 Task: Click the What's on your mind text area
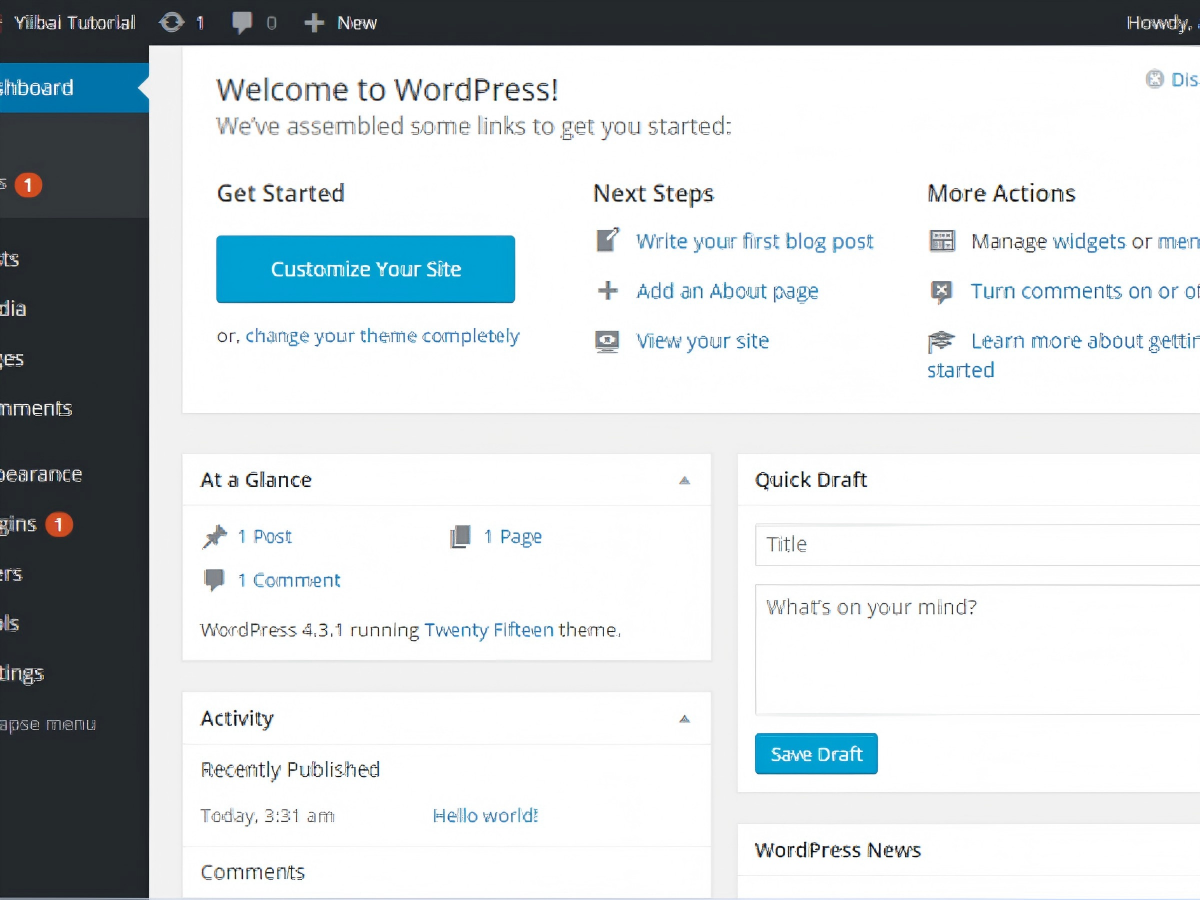tap(977, 650)
